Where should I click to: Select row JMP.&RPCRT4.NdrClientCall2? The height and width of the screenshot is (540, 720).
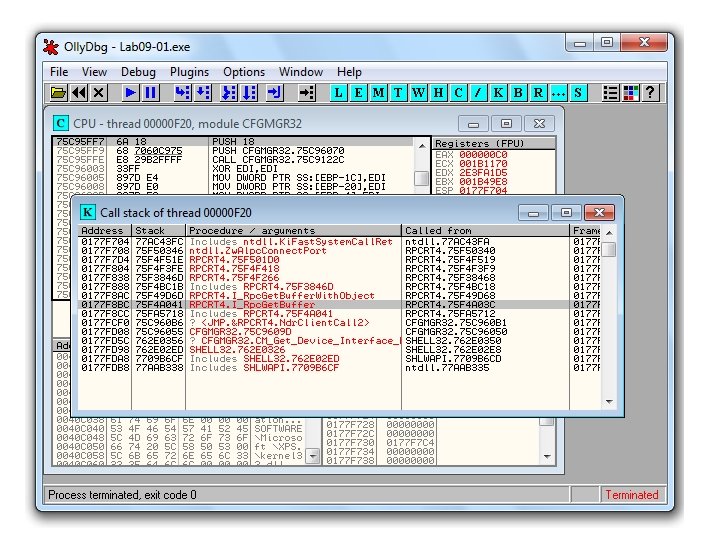340,323
